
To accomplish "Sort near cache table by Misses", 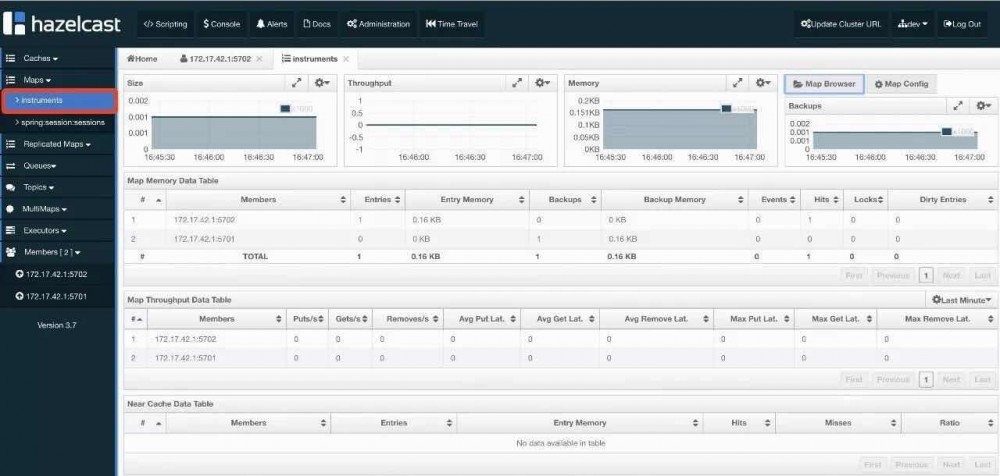I will click(839, 423).
